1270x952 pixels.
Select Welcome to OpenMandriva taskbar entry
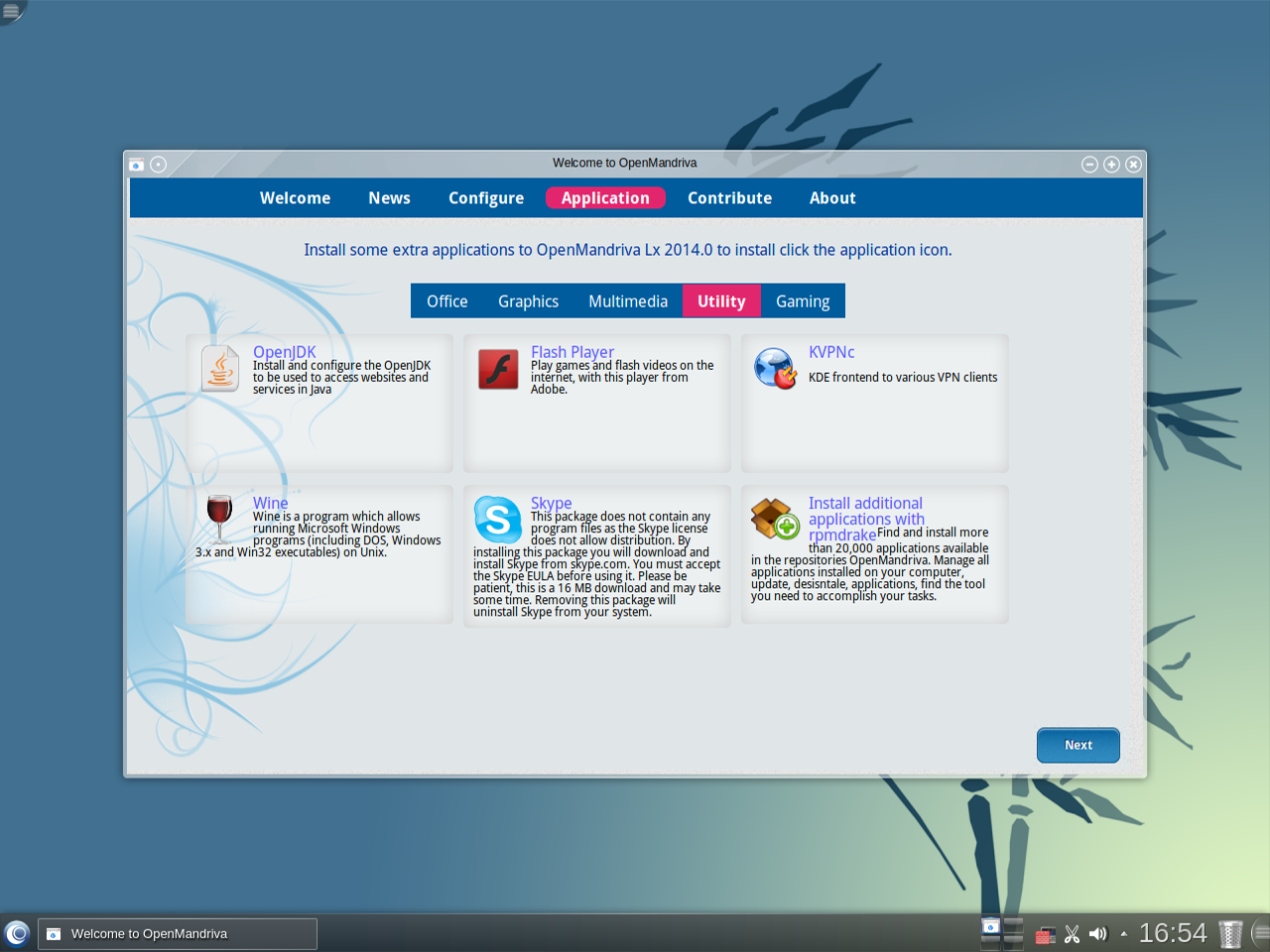tap(178, 934)
